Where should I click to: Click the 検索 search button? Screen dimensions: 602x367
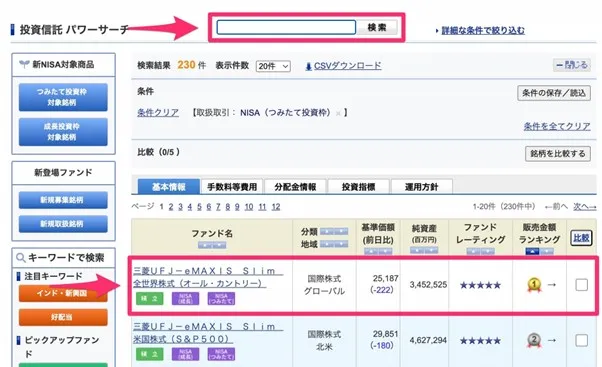point(377,27)
